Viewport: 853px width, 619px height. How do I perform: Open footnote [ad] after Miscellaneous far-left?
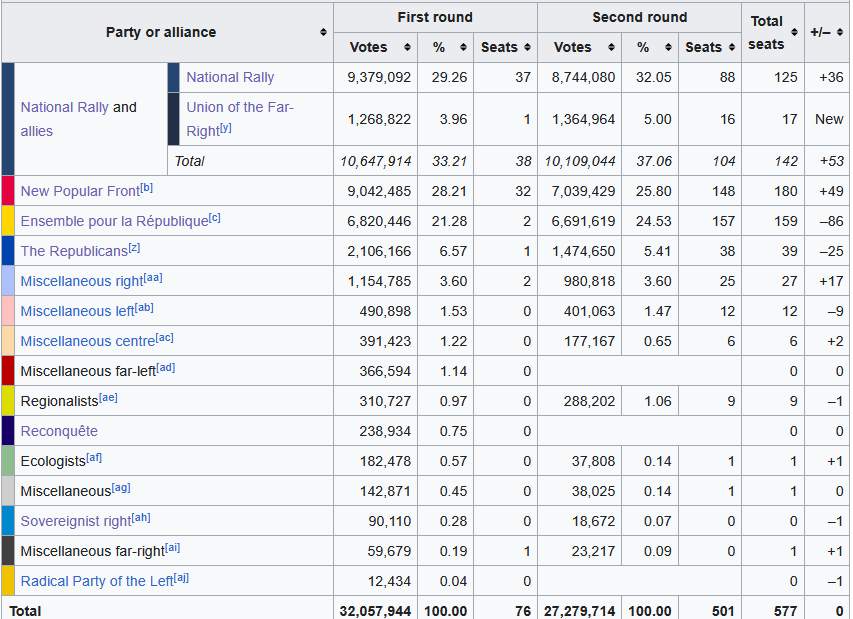(165, 367)
